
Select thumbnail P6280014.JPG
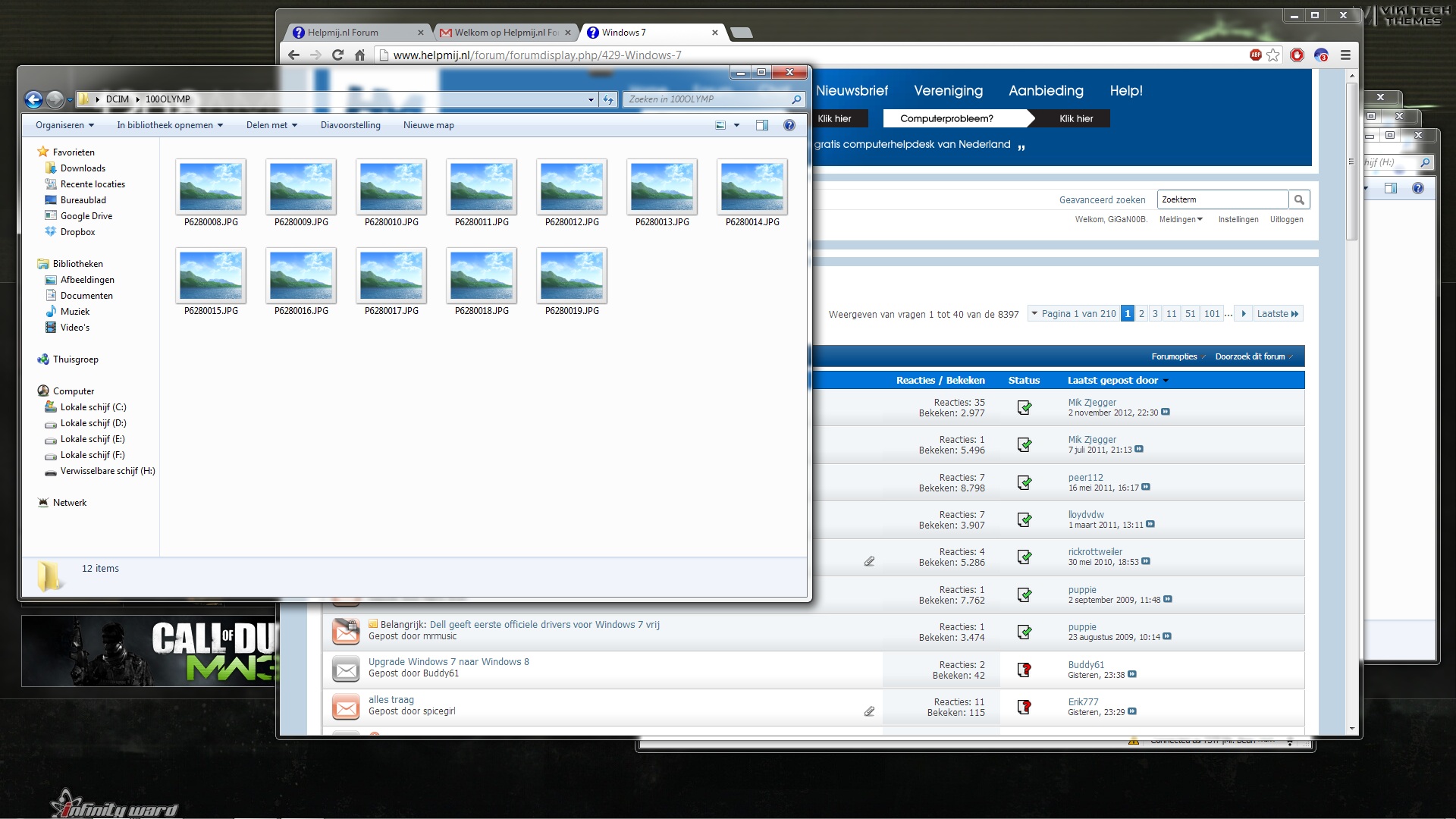[752, 187]
